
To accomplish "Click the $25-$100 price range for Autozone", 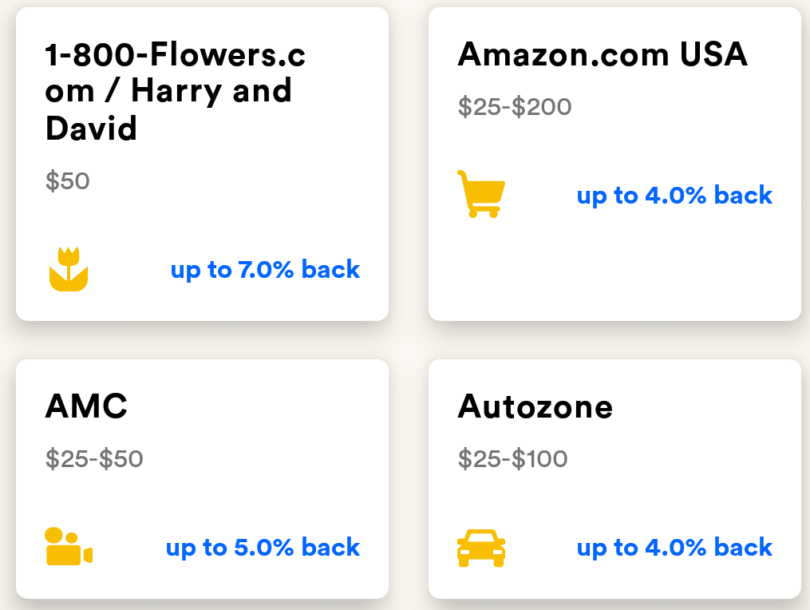I will (512, 459).
